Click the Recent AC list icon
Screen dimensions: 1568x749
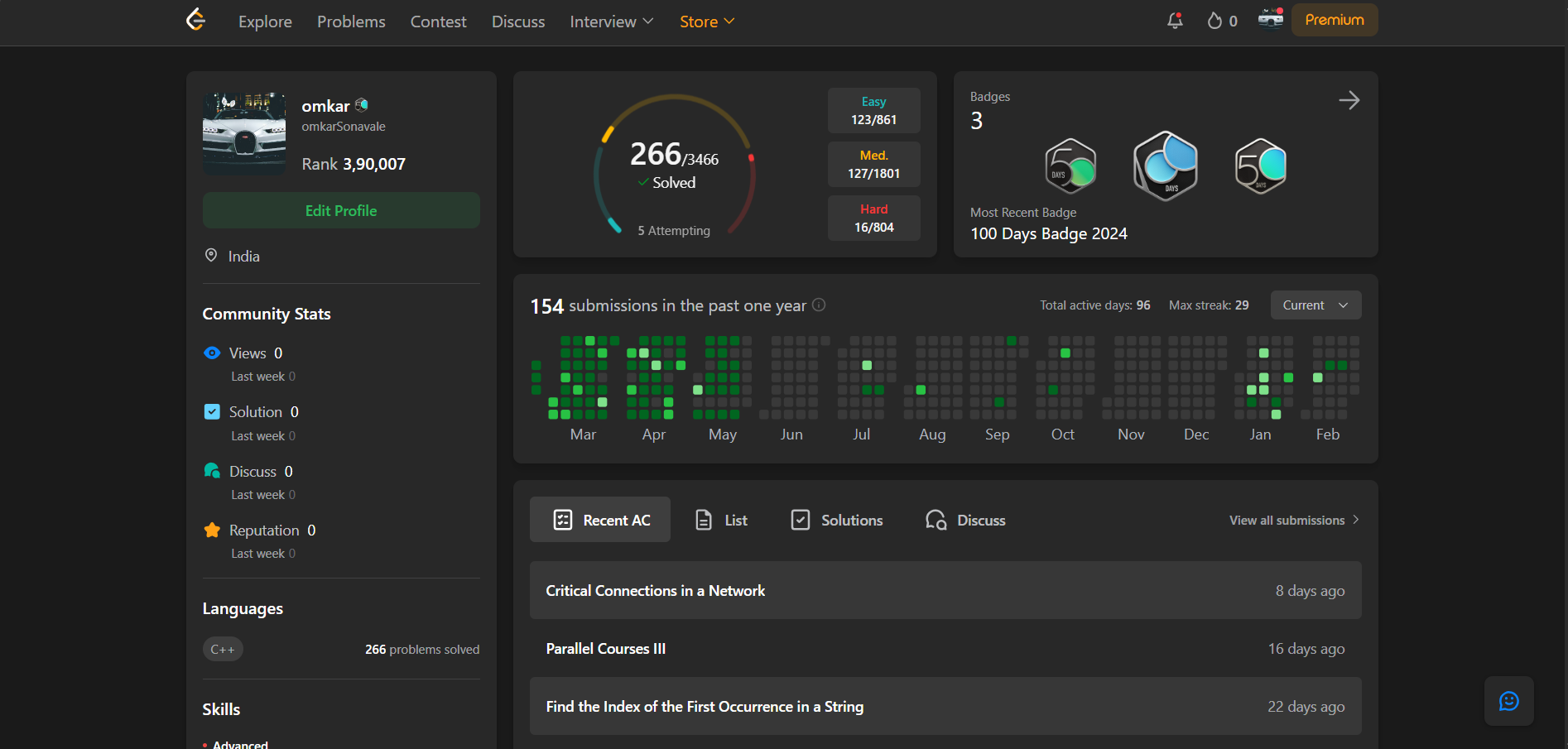tap(562, 520)
